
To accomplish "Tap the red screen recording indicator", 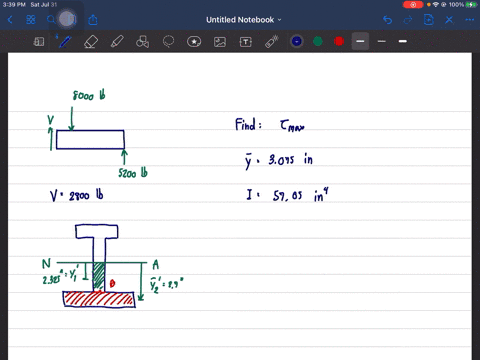I will 413,5.
